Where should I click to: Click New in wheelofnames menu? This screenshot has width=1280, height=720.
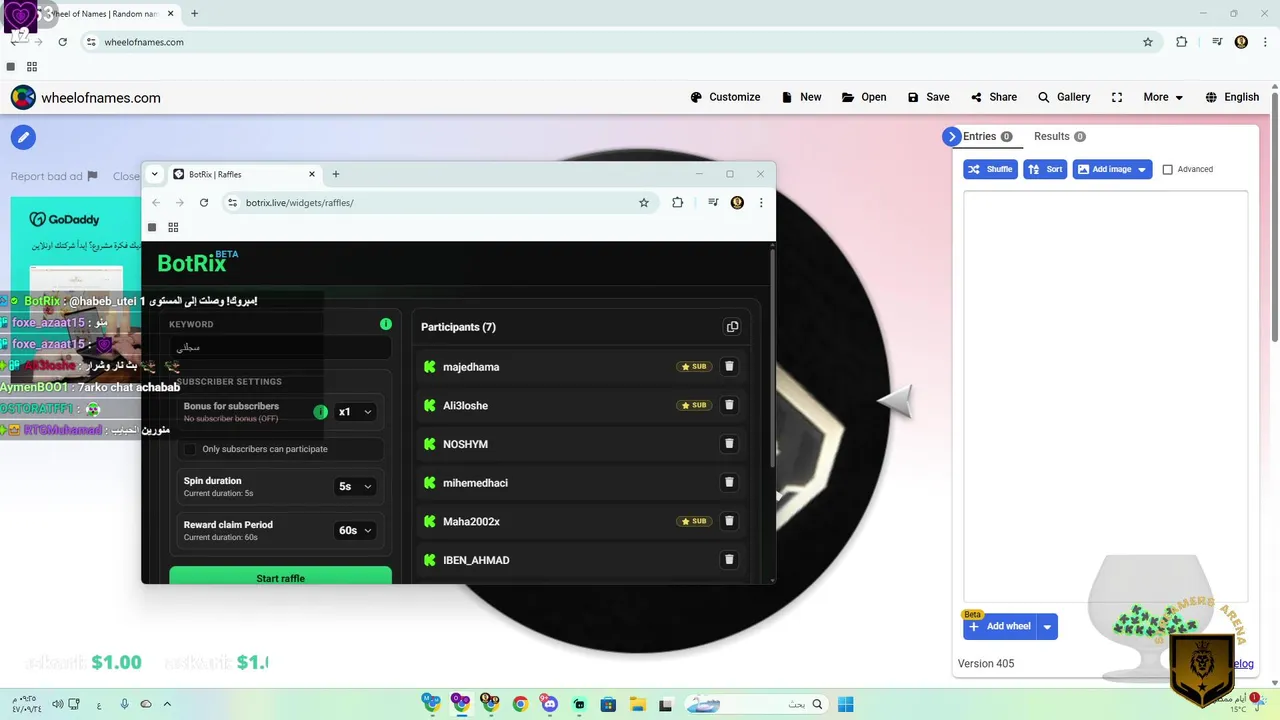click(801, 97)
